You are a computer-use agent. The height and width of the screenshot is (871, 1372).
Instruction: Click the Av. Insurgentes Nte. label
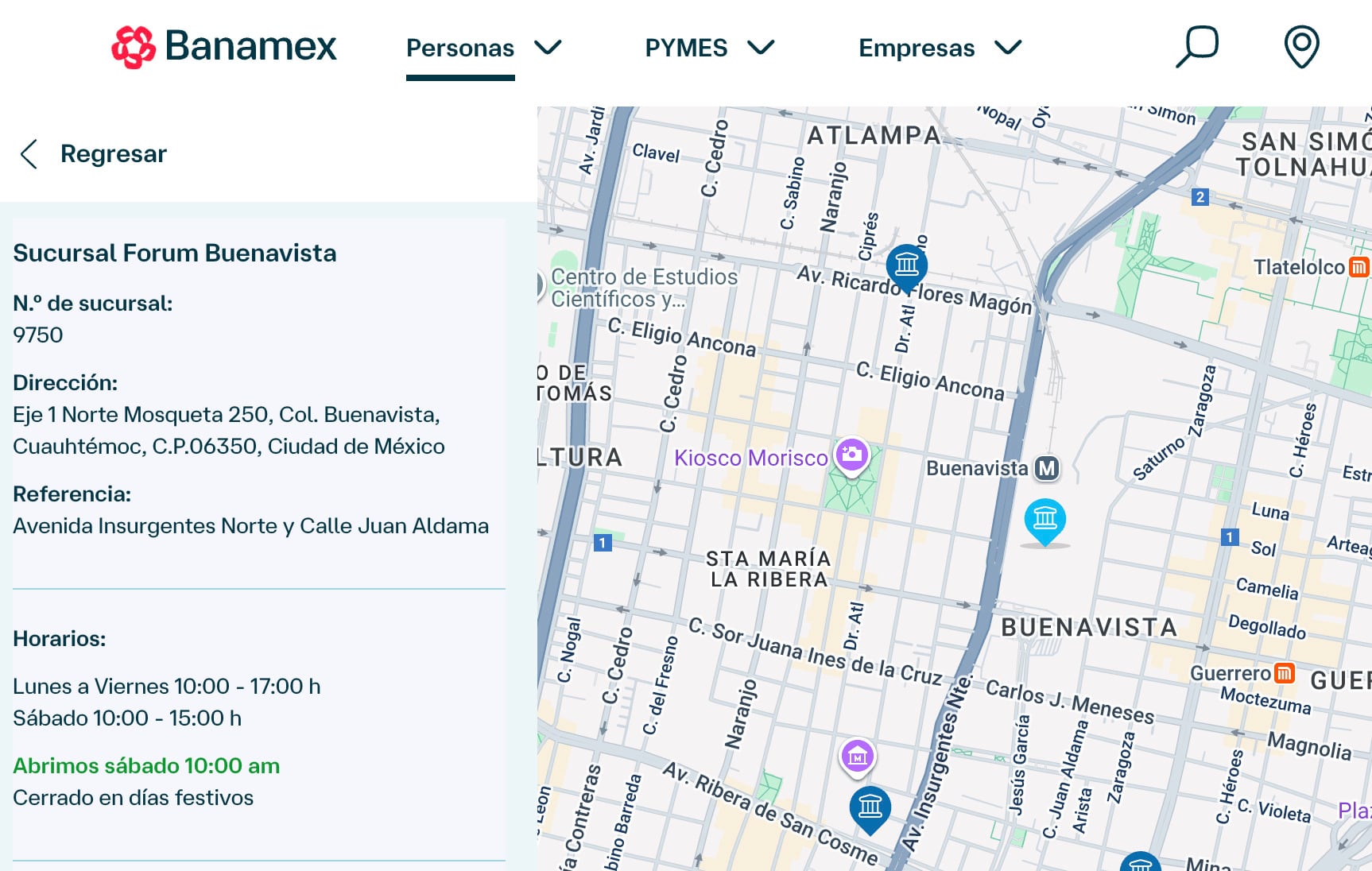[x=938, y=765]
